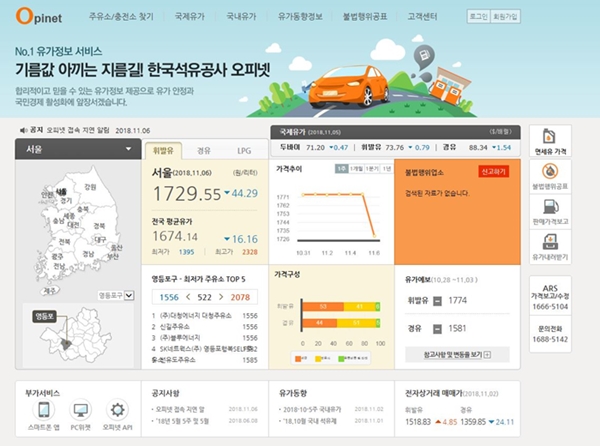Select 1개월 price trend period
600x446 pixels.
tap(356, 169)
